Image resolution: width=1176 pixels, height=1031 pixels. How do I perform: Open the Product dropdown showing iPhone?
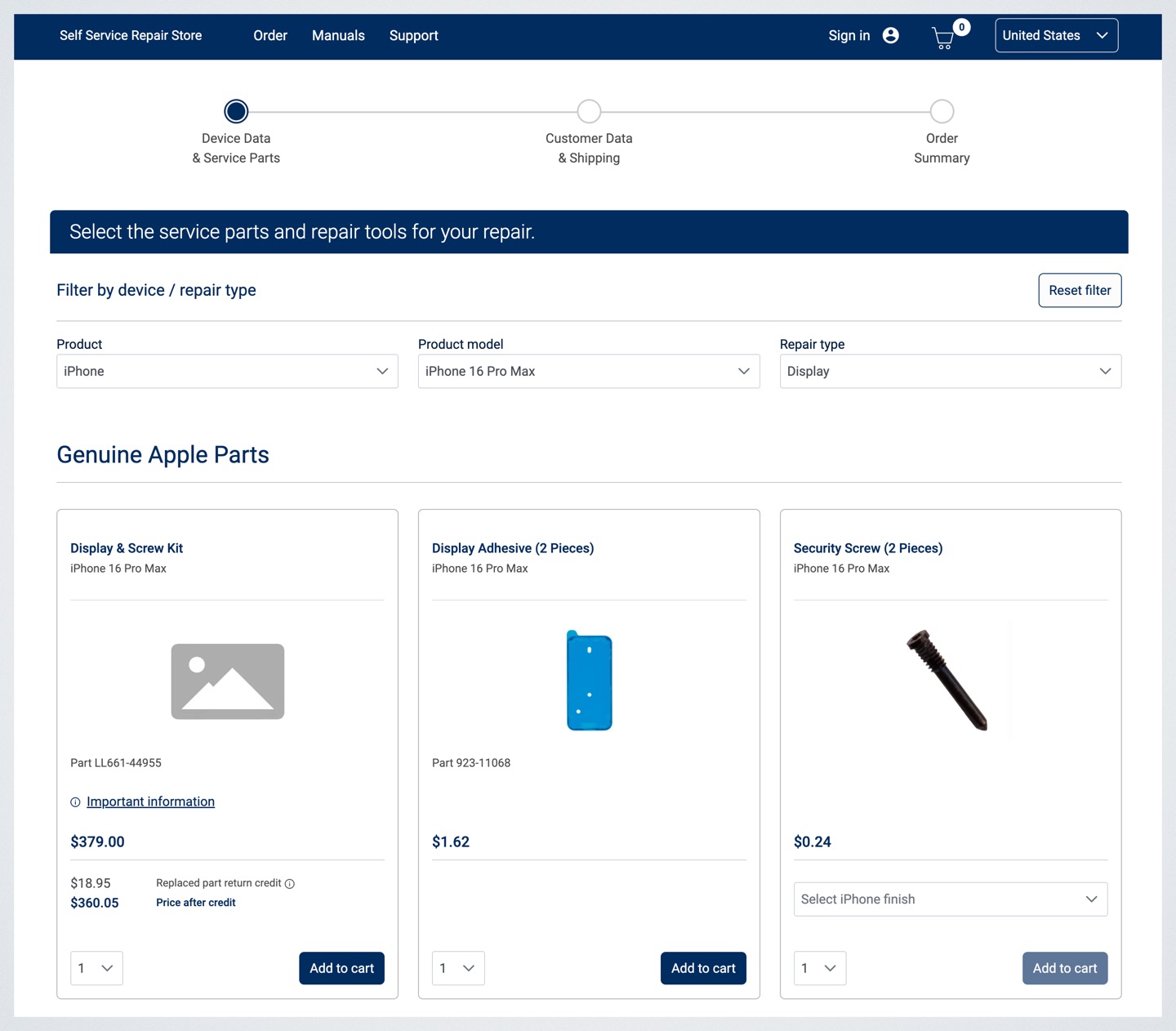coord(227,371)
